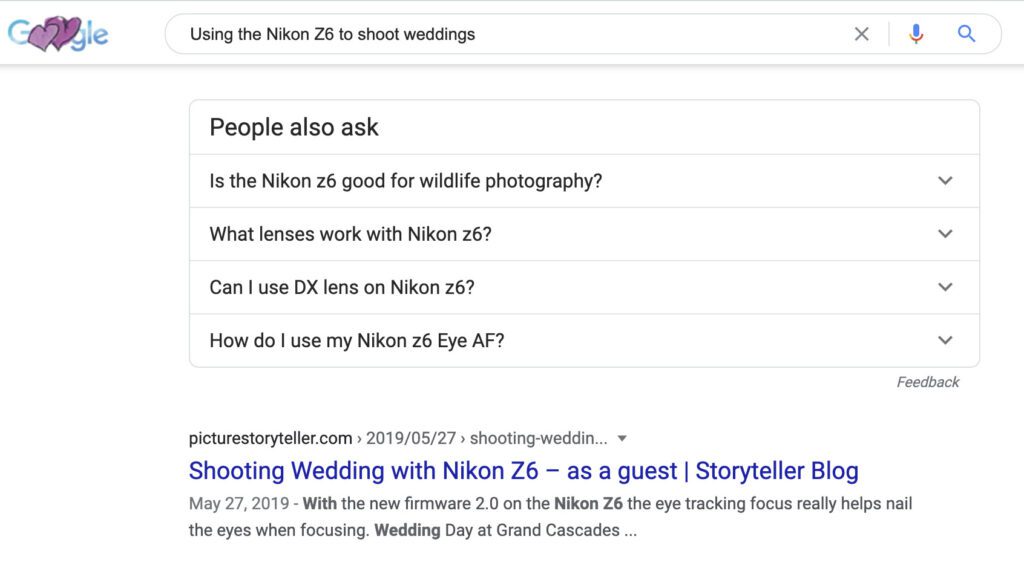This screenshot has width=1024, height=571.
Task: Expand chevron for DX lens question
Action: click(945, 287)
